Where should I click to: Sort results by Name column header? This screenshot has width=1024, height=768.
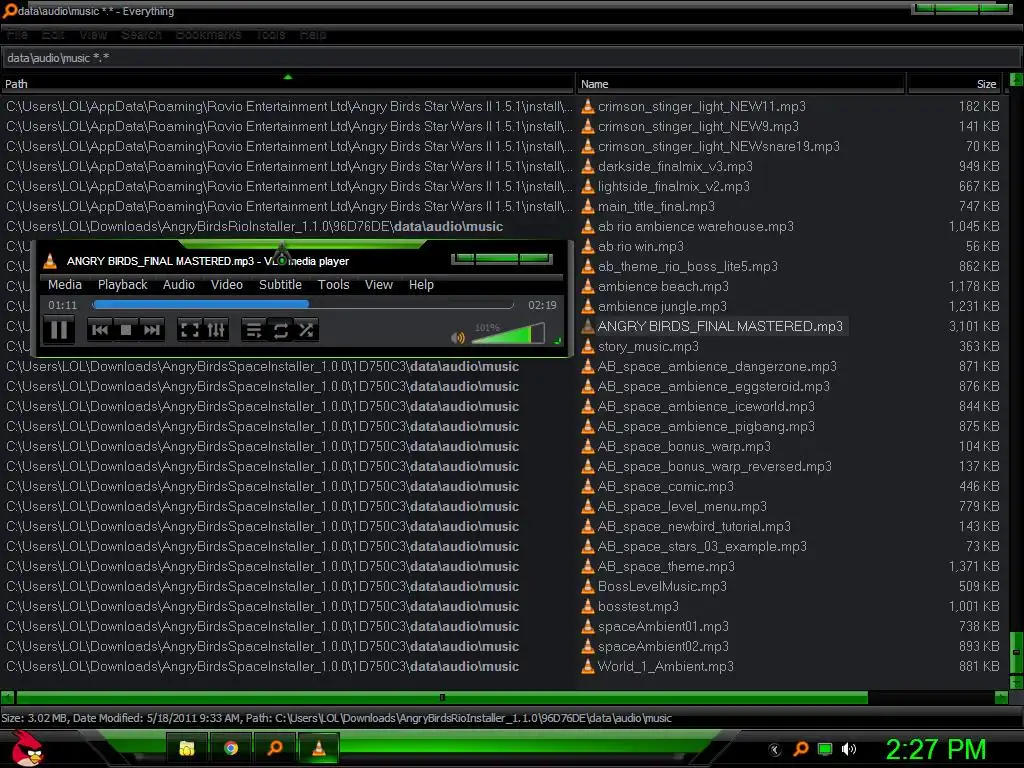click(741, 84)
